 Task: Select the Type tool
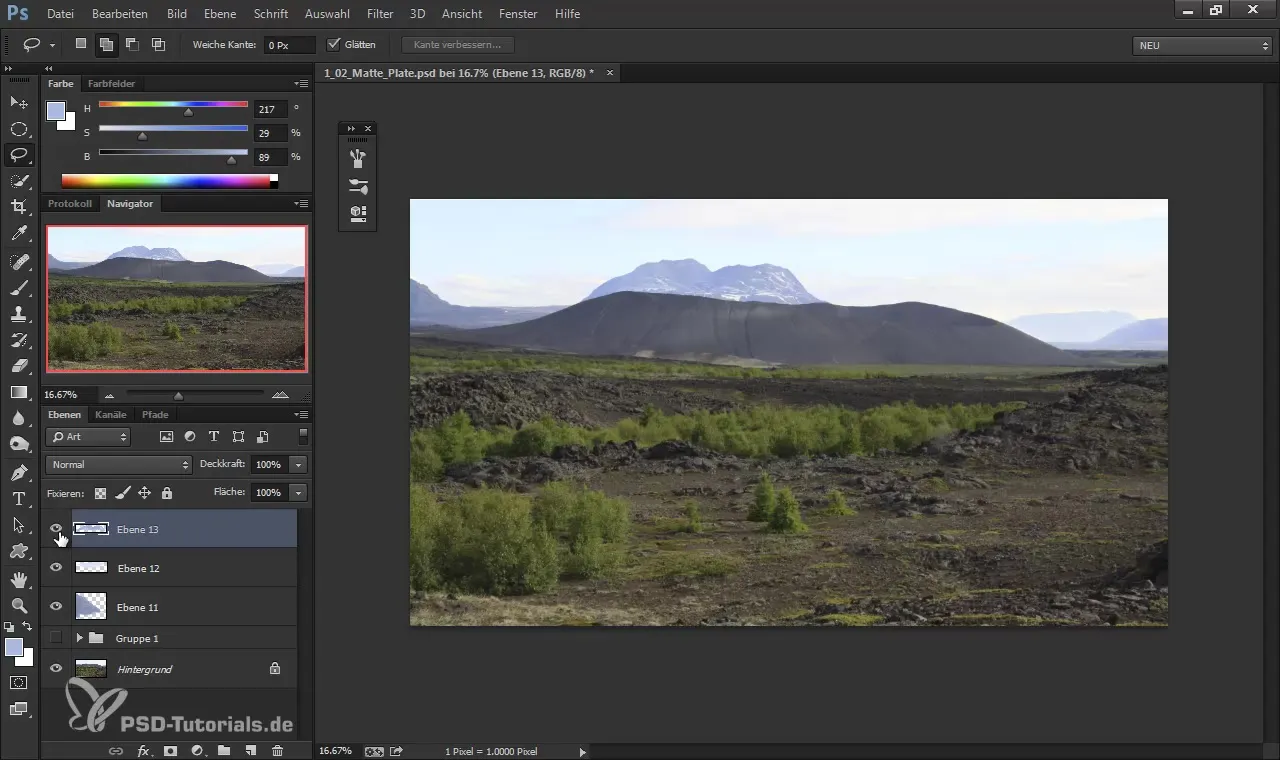[19, 498]
